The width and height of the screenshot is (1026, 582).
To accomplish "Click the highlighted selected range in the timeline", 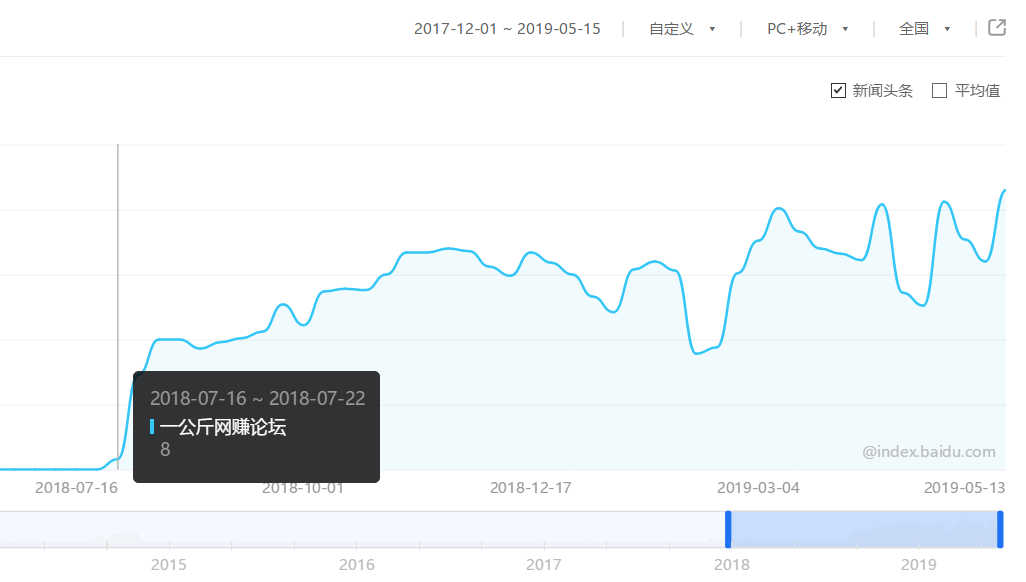I will pos(864,530).
